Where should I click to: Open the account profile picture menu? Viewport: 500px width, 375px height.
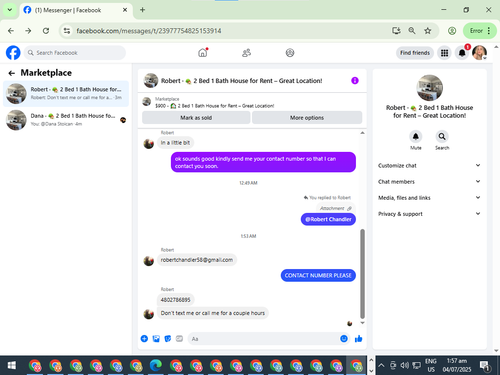click(479, 53)
